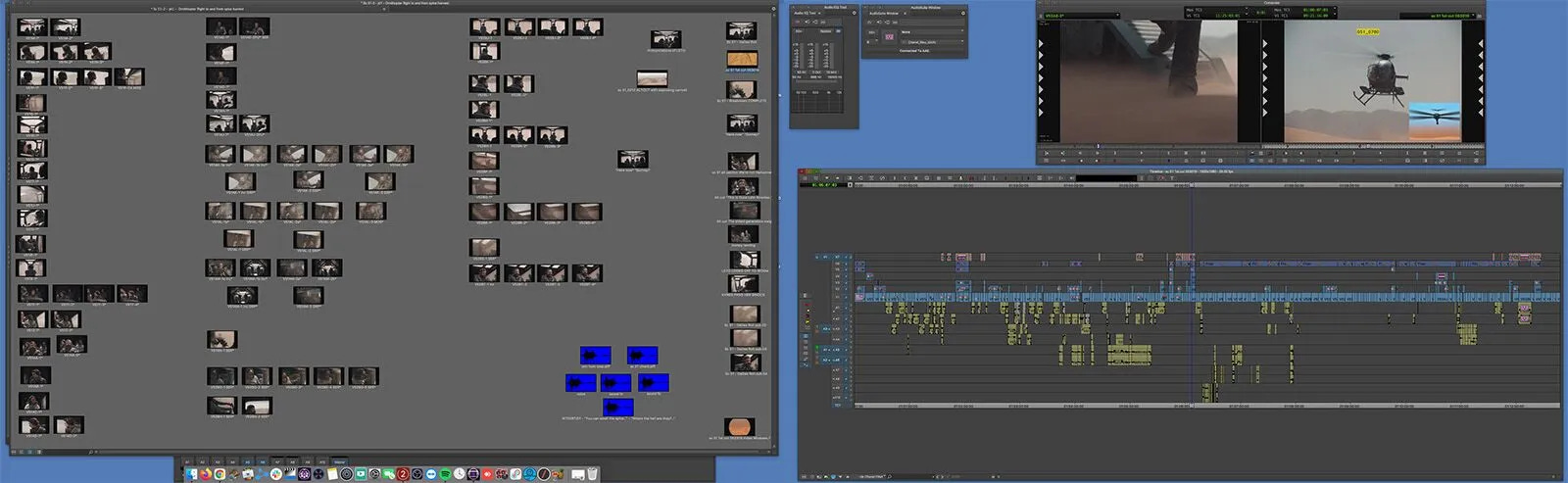1568x483 pixels.
Task: Launch Firefox from the Dock
Action: (x=206, y=474)
